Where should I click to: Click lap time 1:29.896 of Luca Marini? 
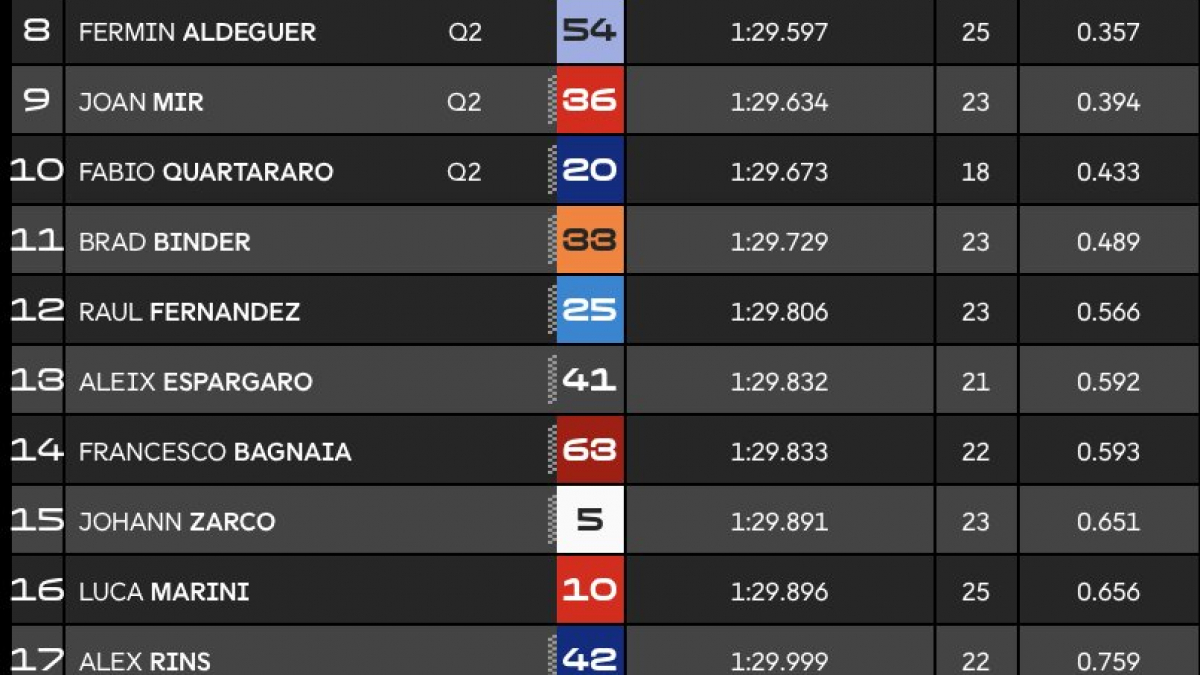click(x=779, y=592)
